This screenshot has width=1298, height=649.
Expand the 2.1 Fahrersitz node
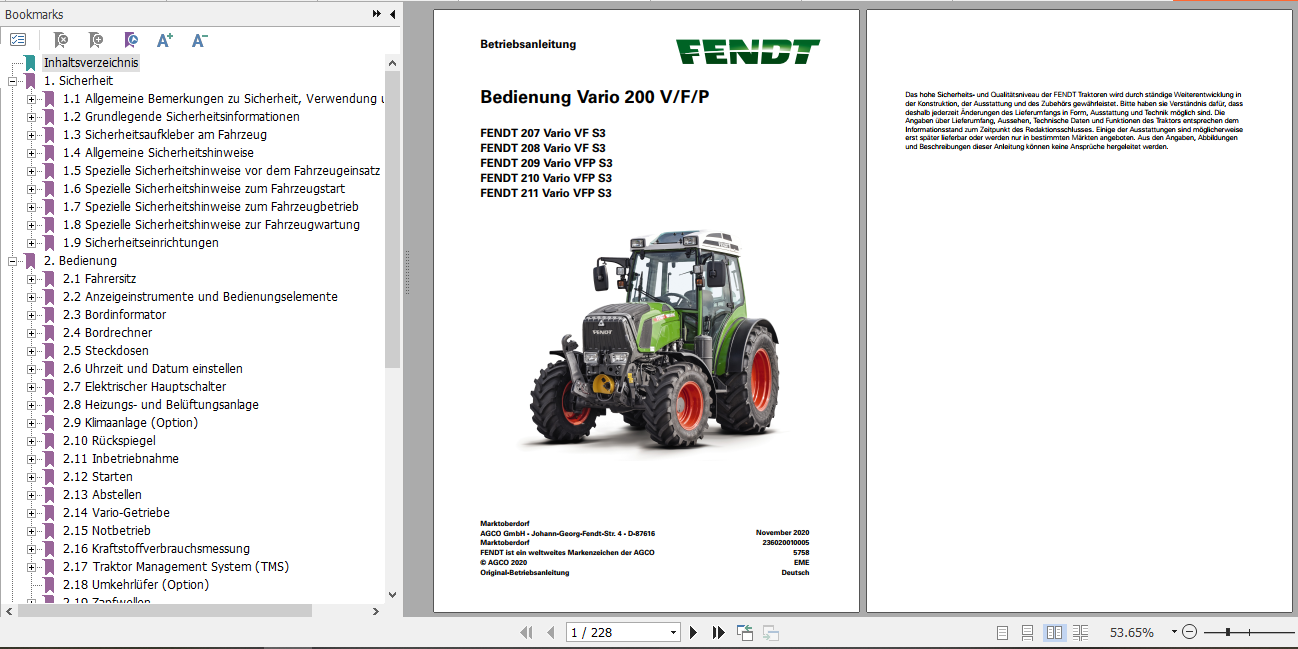click(31, 279)
